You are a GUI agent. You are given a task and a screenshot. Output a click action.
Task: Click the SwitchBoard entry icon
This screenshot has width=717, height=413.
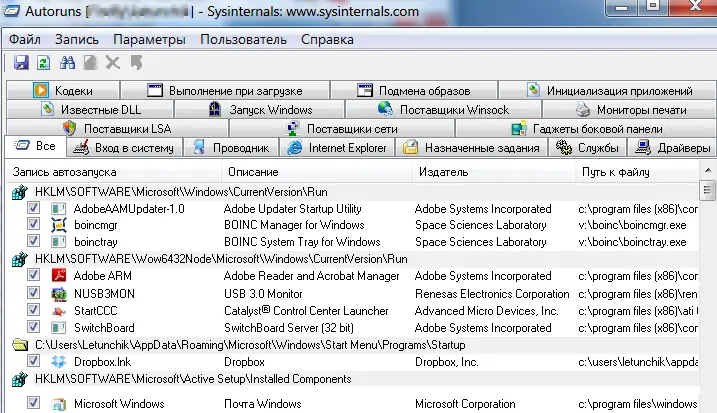pyautogui.click(x=59, y=328)
